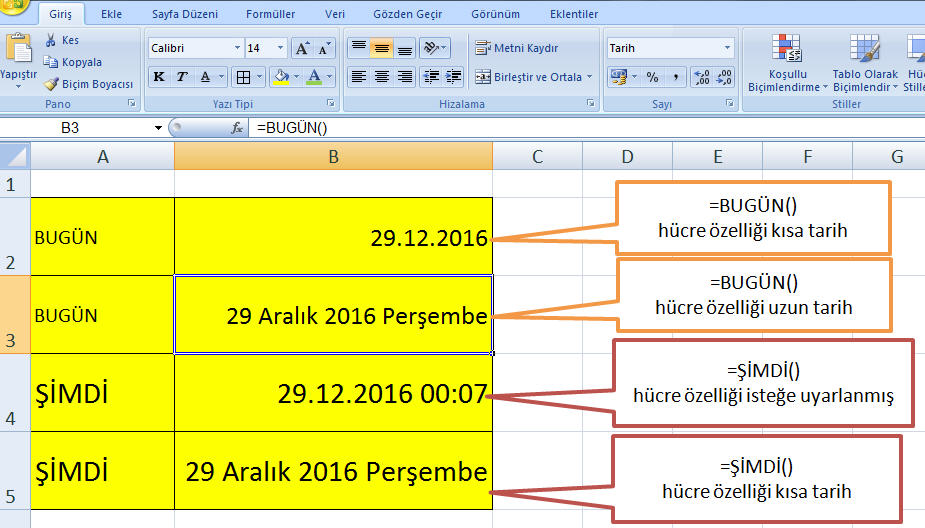
Task: Open the Hizalama alignment dialog launcher
Action: click(591, 103)
